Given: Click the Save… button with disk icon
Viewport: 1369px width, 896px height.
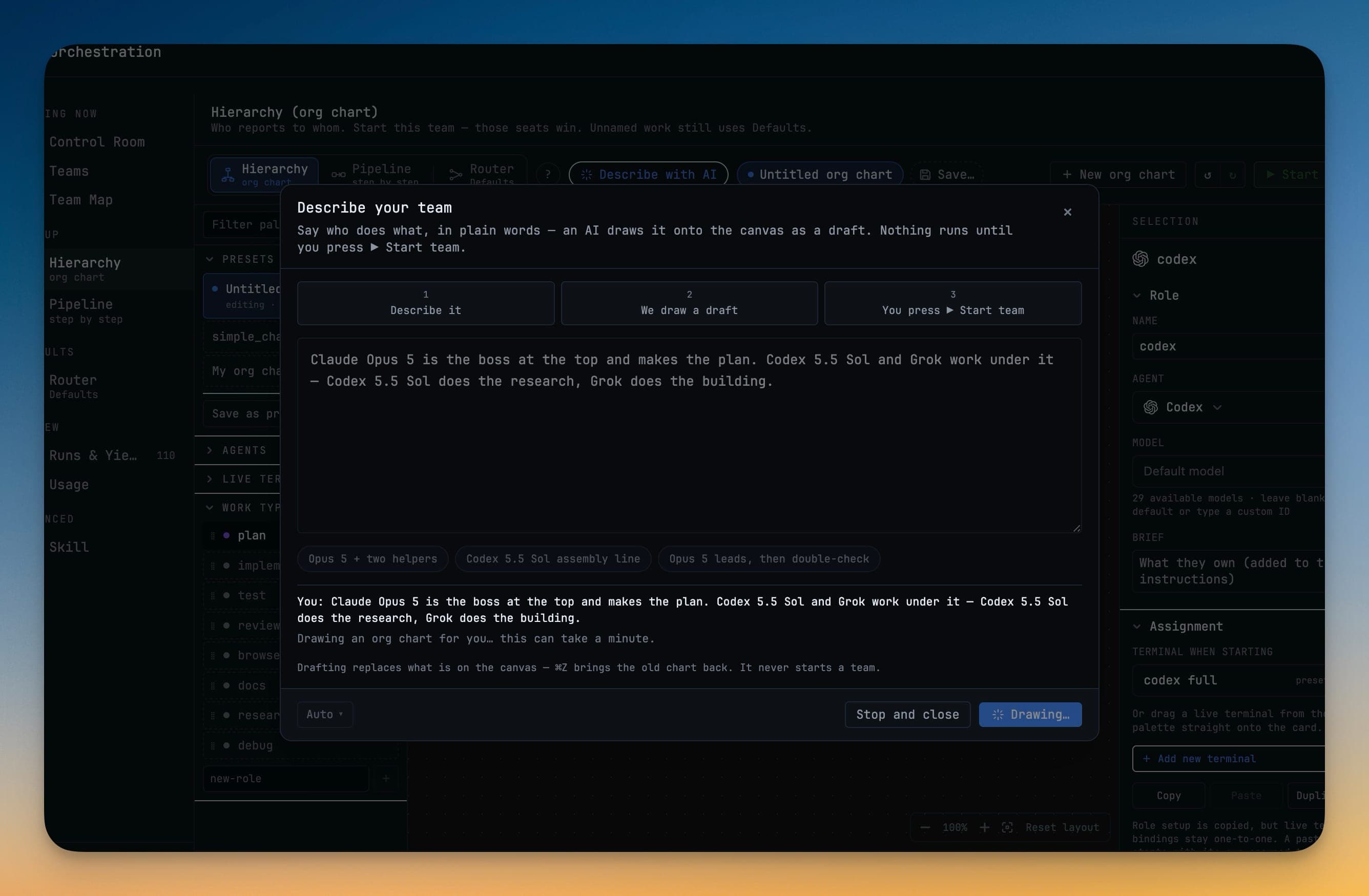Looking at the screenshot, I should click(947, 174).
